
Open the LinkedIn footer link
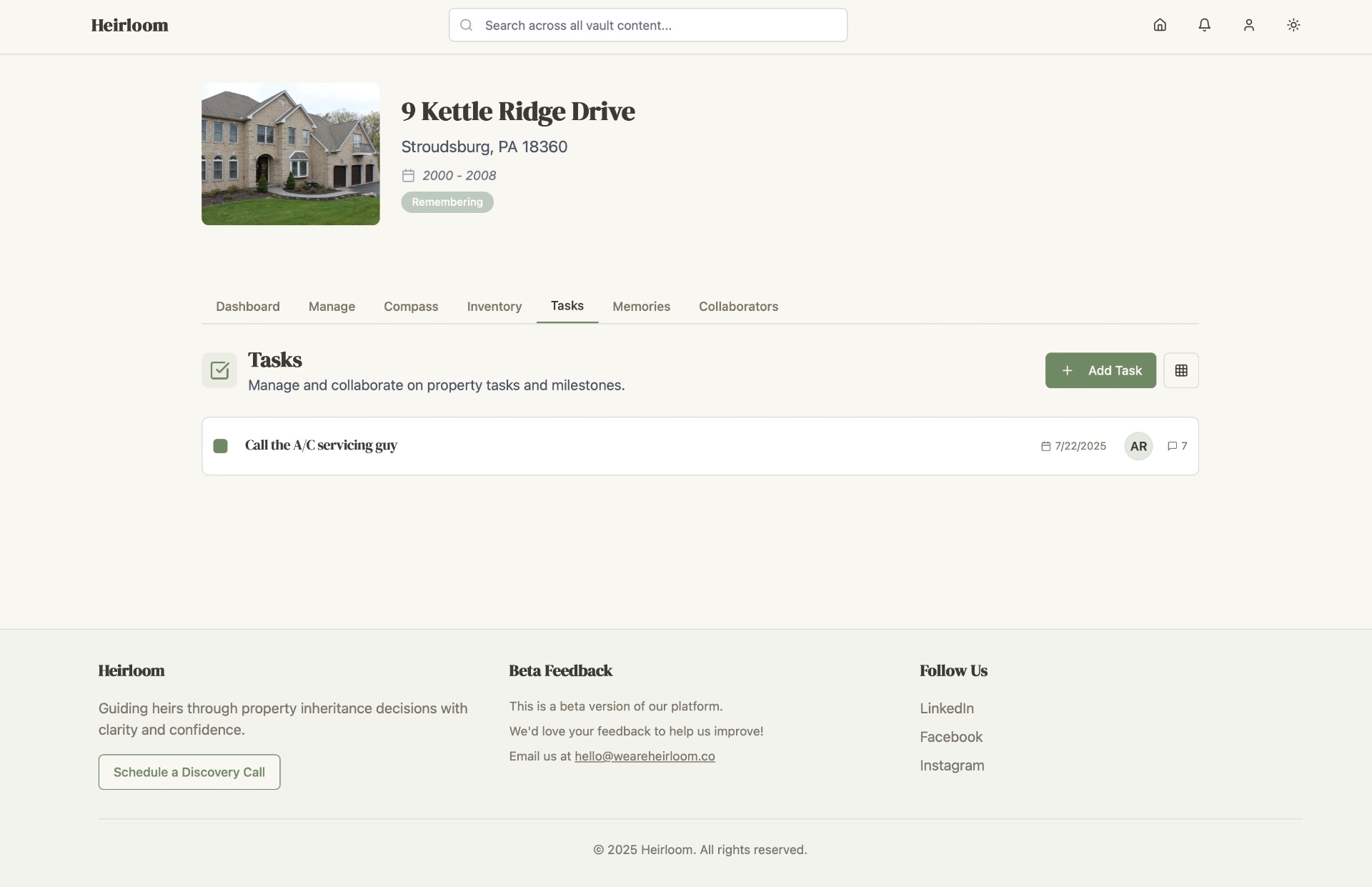pos(946,708)
